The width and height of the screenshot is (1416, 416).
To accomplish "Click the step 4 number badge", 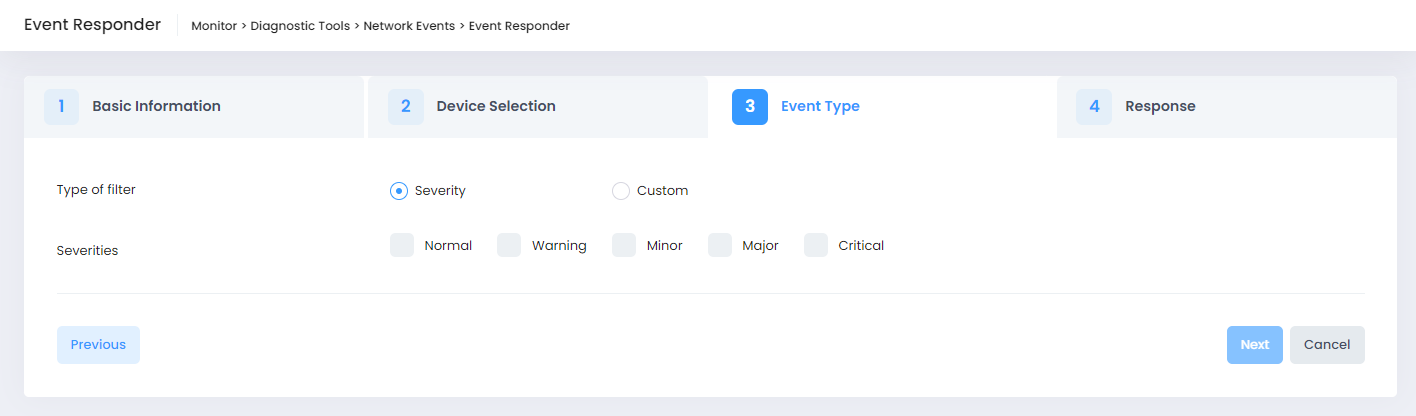I will [1093, 107].
